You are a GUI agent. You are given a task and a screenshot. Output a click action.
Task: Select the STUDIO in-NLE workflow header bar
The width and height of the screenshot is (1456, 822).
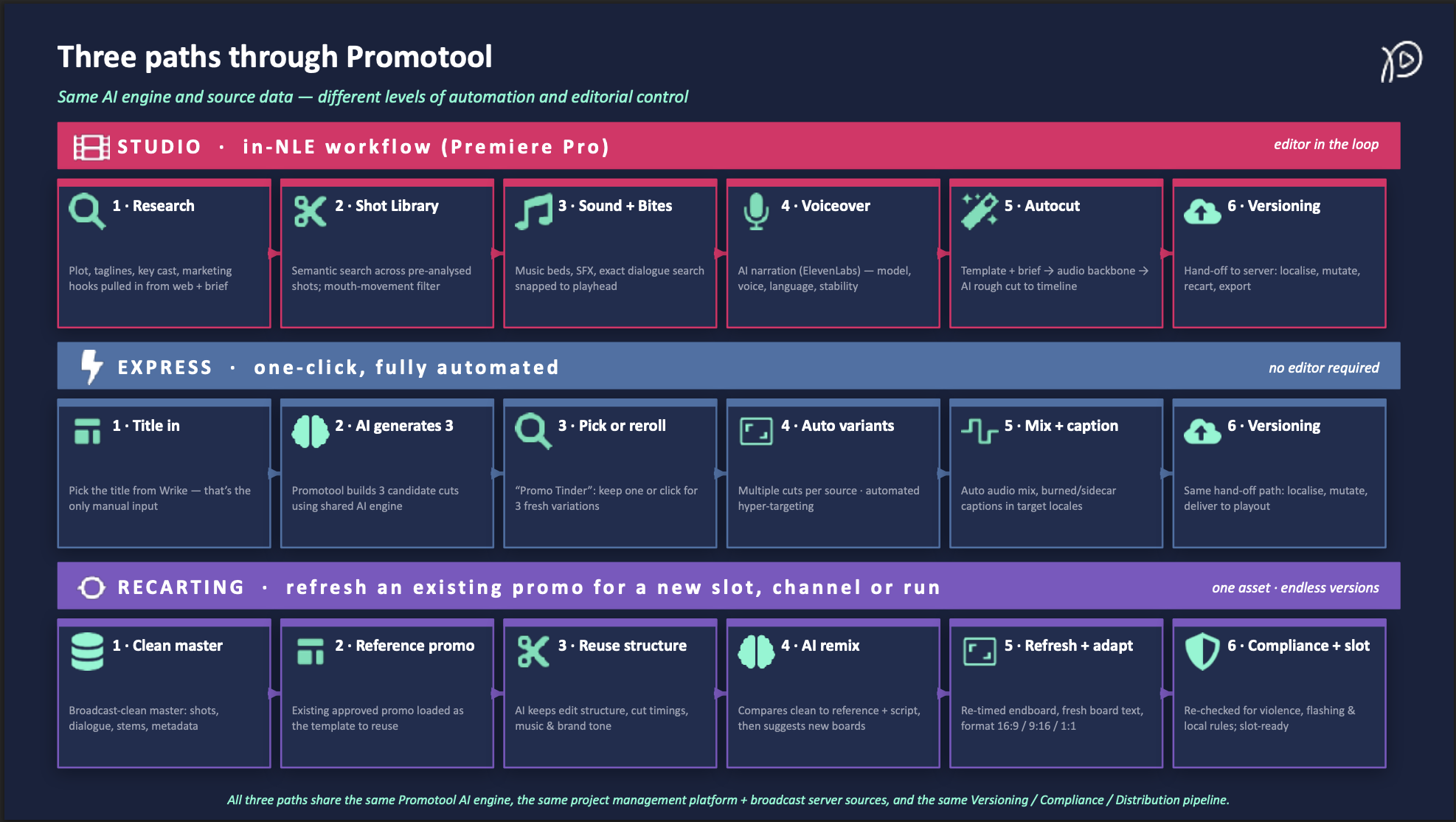pyautogui.click(x=729, y=145)
